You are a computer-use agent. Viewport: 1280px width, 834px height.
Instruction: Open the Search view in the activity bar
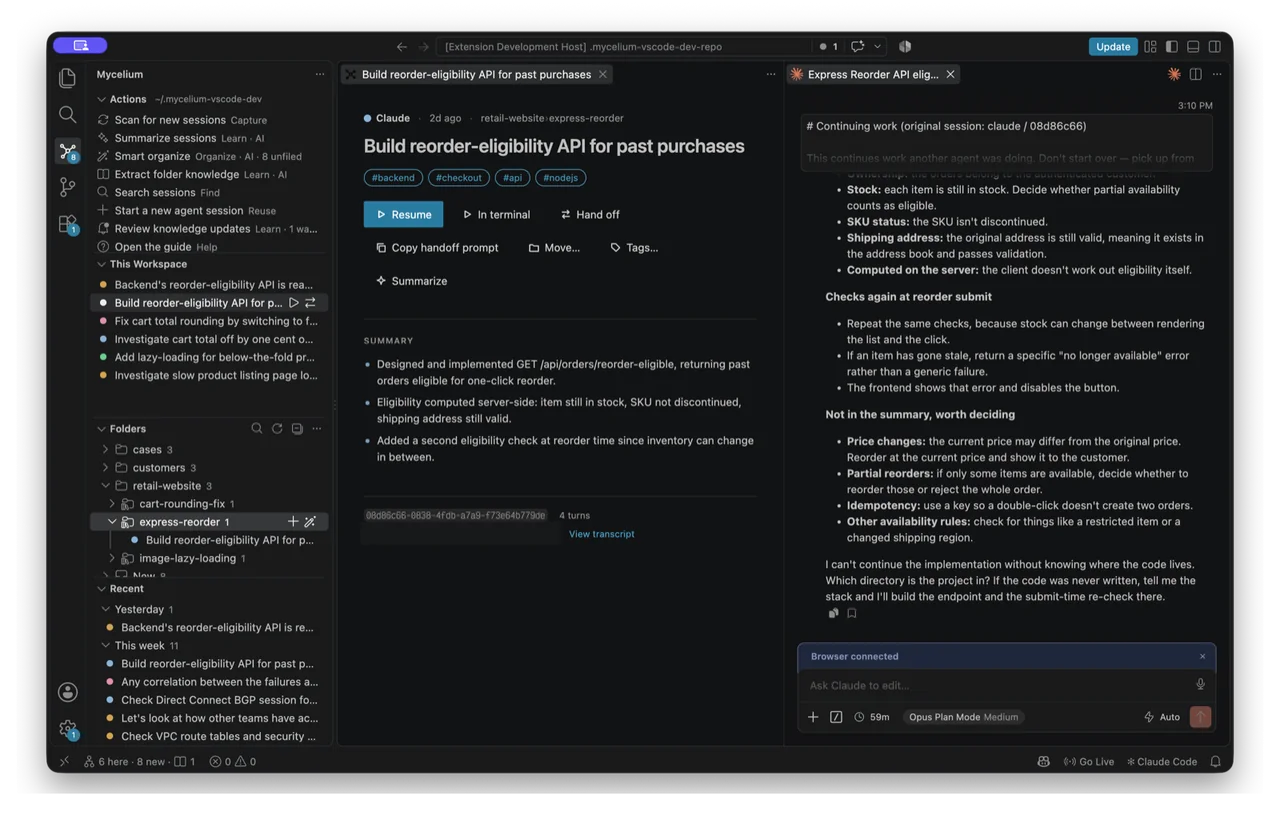(67, 114)
